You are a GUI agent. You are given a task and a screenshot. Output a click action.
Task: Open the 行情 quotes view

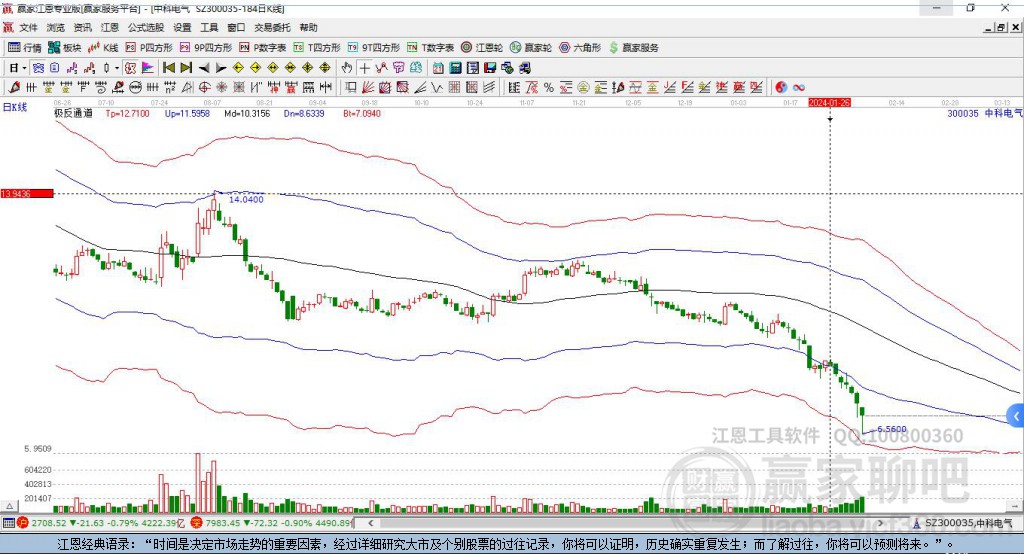[x=25, y=48]
